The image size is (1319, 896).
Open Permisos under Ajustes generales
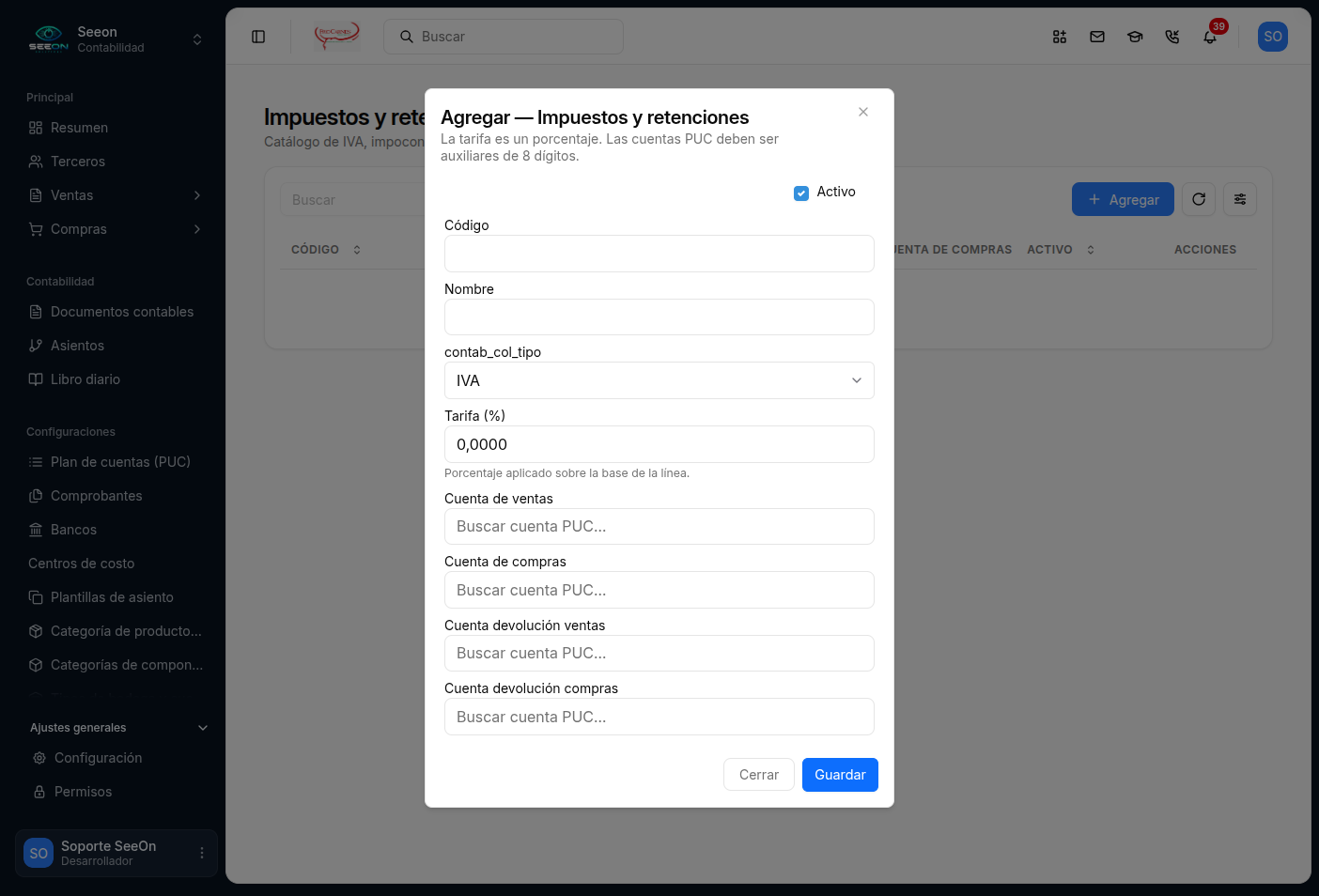point(118,792)
